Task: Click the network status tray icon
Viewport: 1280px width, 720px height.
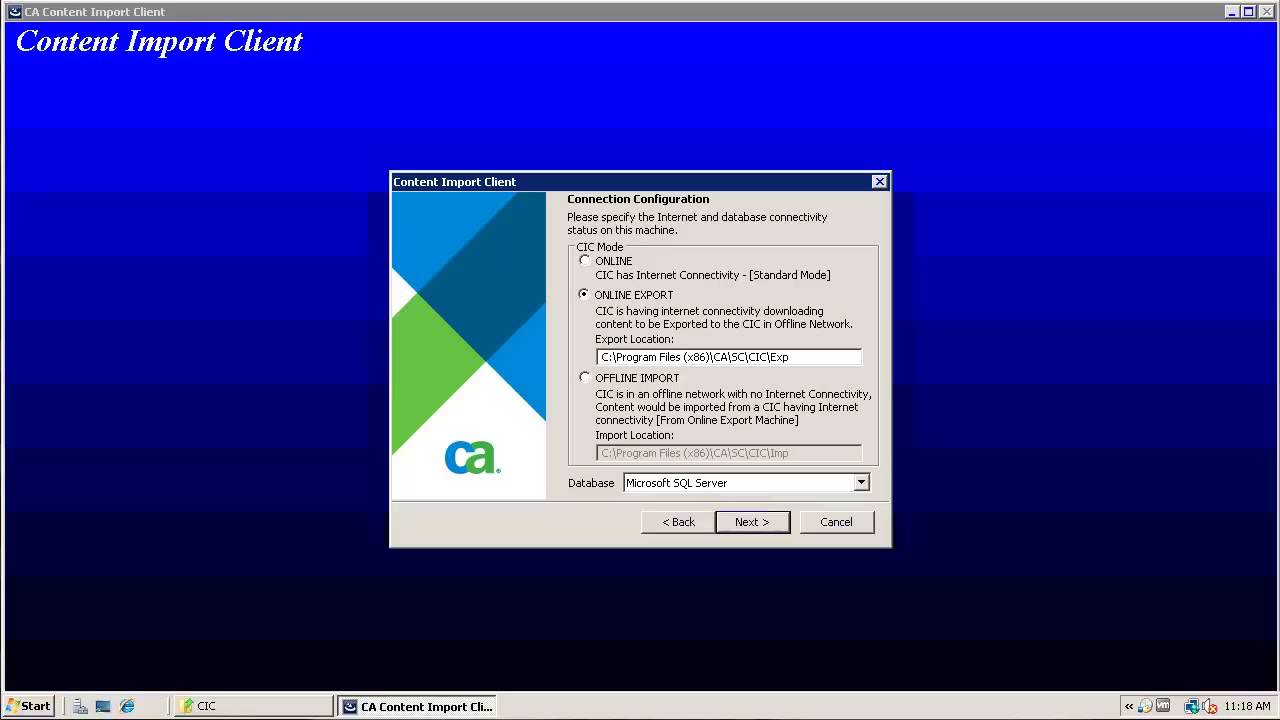Action: point(1192,706)
